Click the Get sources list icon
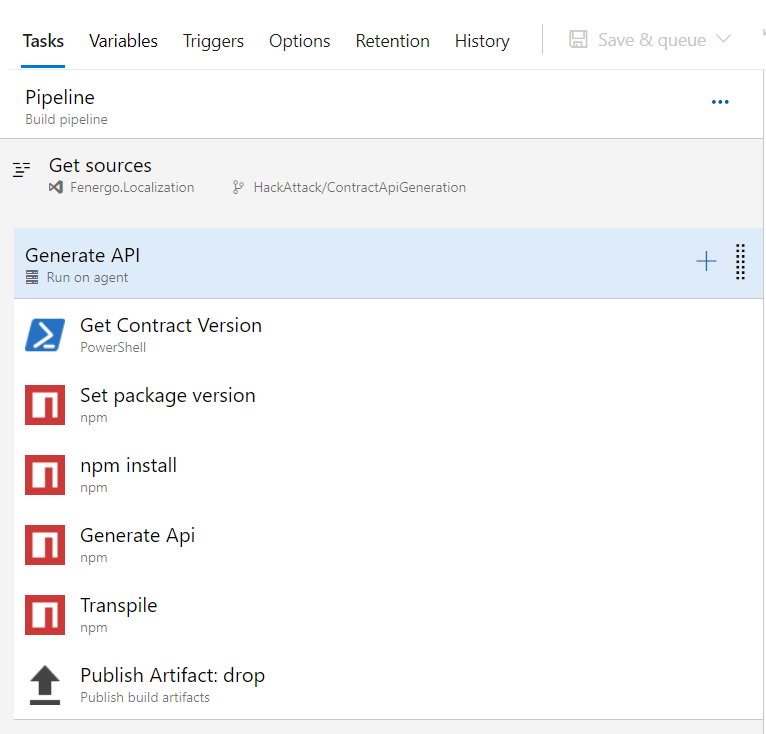The width and height of the screenshot is (766, 734). click(x=22, y=170)
